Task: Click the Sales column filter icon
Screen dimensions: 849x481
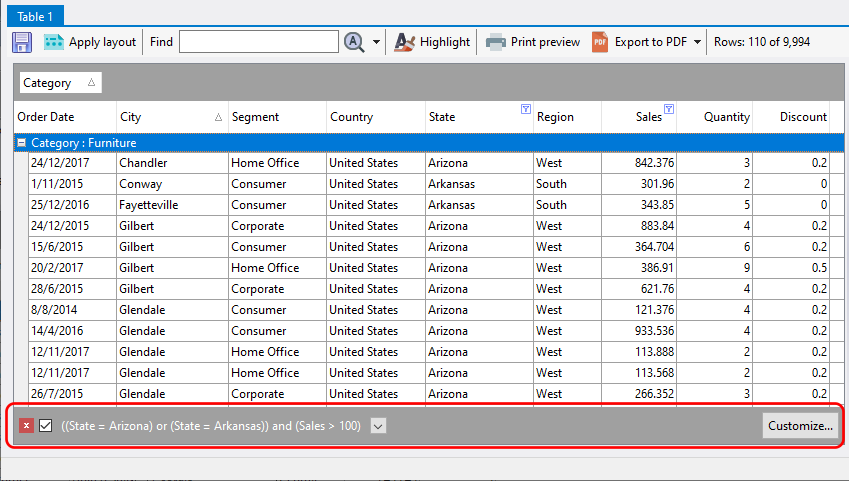Action: pos(669,110)
